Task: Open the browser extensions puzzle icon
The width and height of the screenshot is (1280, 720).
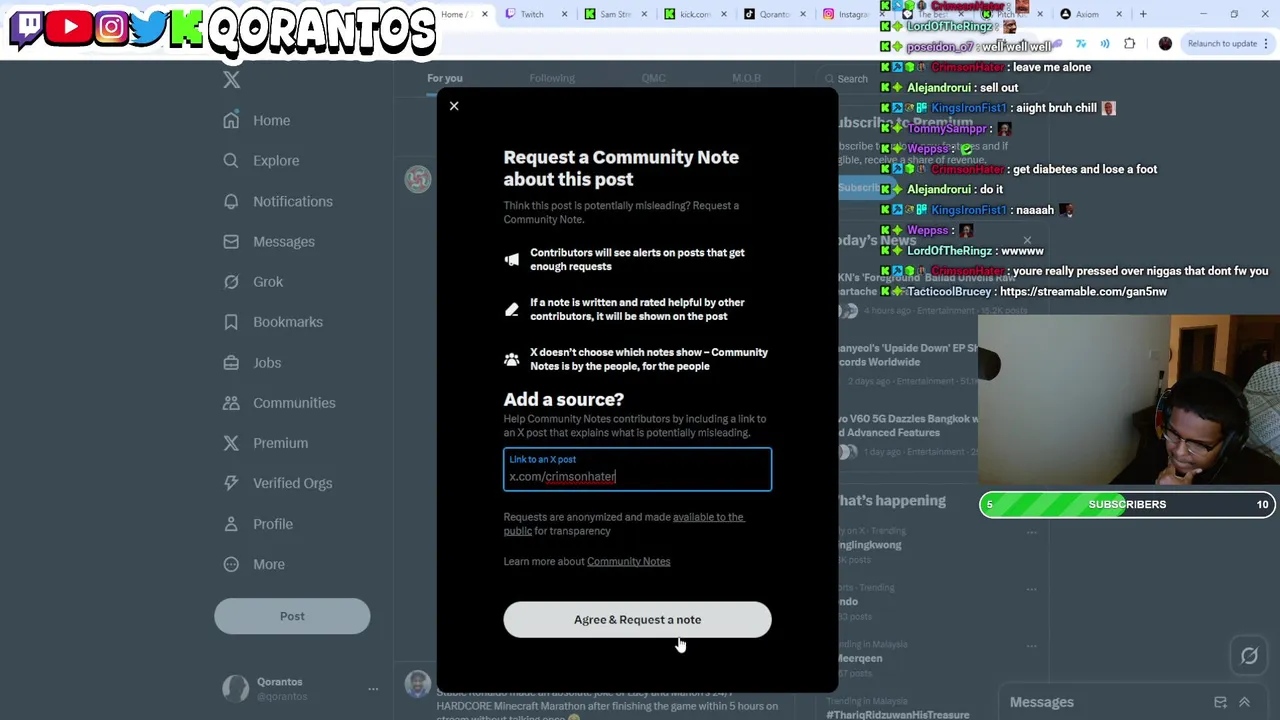Action: [1129, 43]
